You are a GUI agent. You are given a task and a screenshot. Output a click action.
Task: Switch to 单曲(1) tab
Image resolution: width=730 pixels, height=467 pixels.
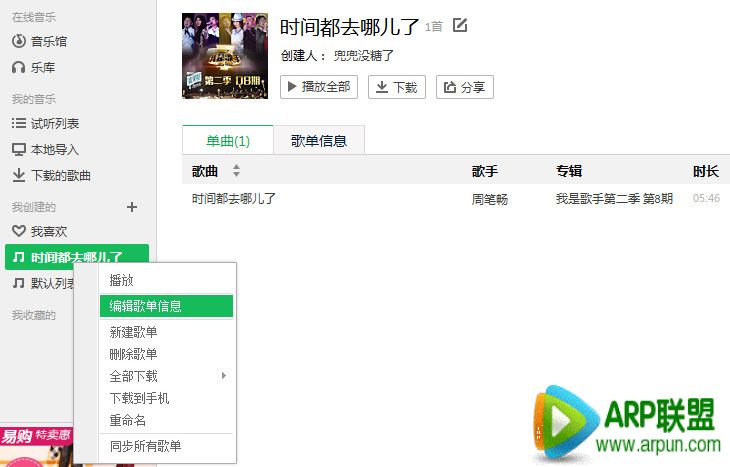tap(228, 140)
